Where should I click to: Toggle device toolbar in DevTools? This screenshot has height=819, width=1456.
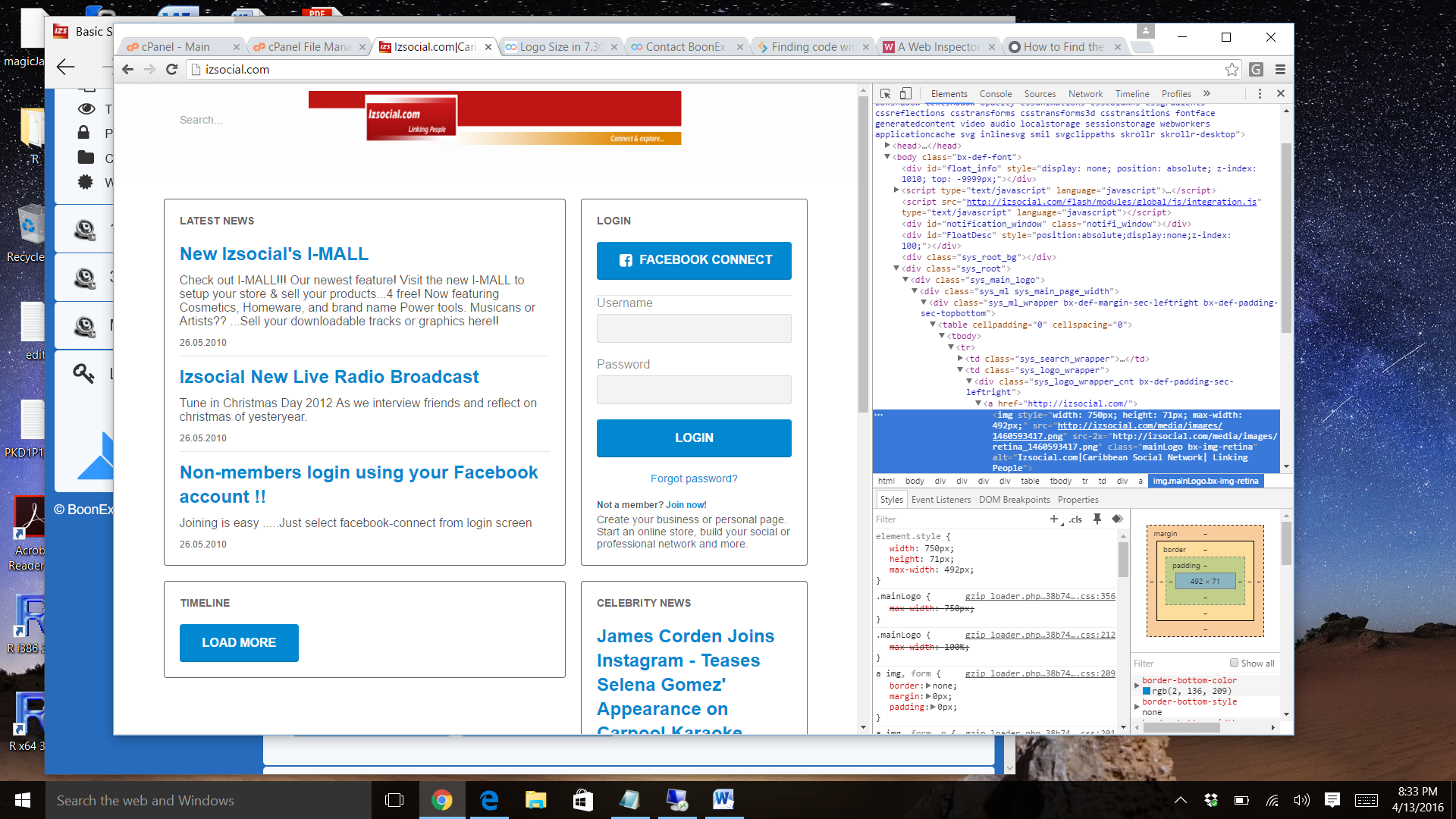905,94
